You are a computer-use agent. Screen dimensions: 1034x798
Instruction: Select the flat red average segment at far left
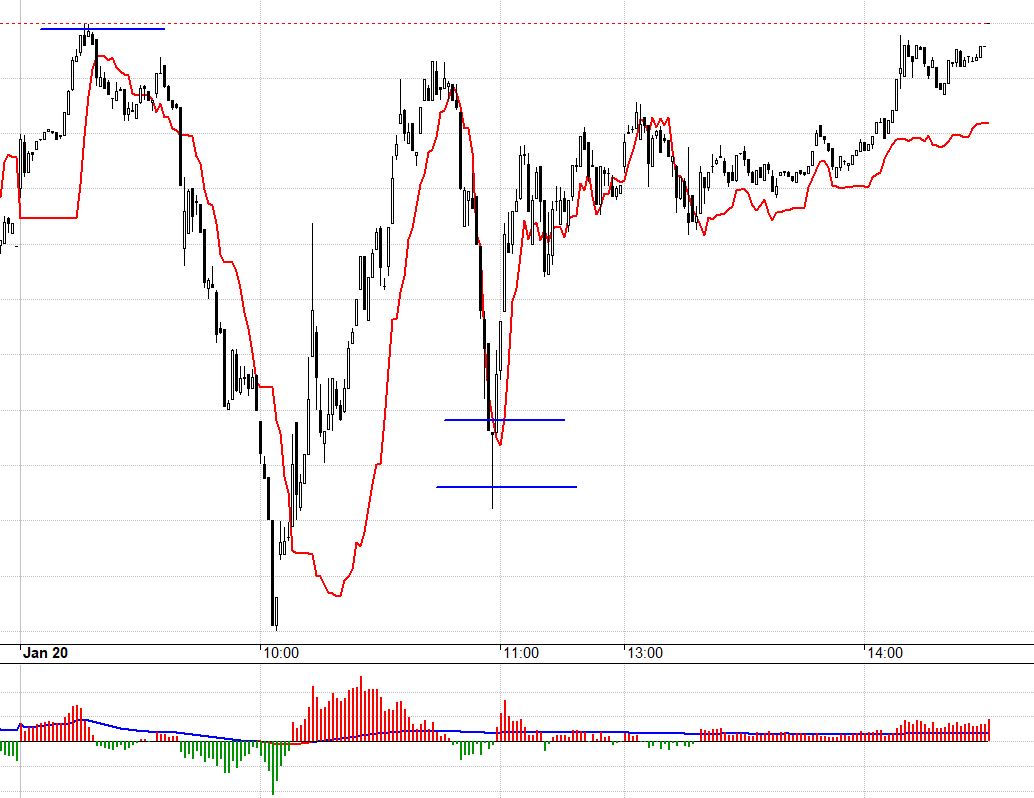tap(50, 217)
